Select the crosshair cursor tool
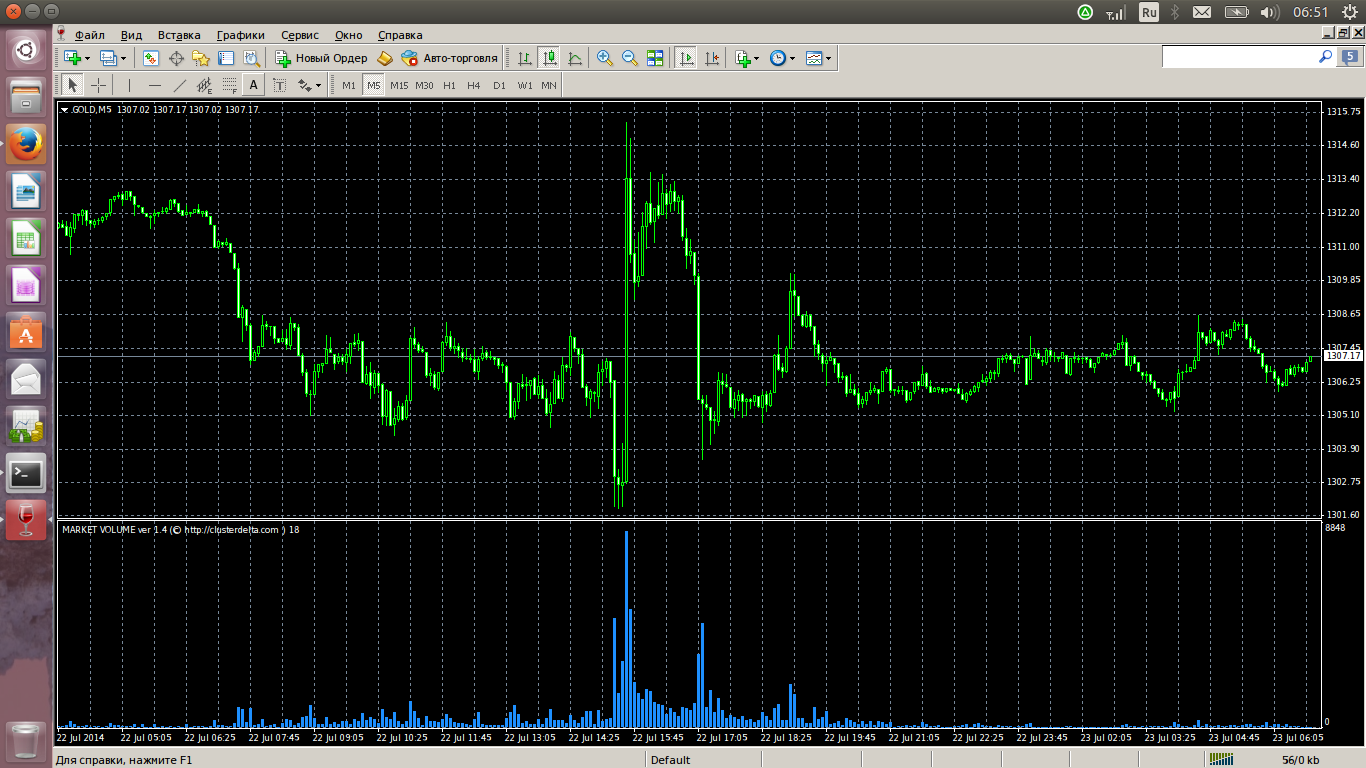1366x768 pixels. tap(99, 85)
